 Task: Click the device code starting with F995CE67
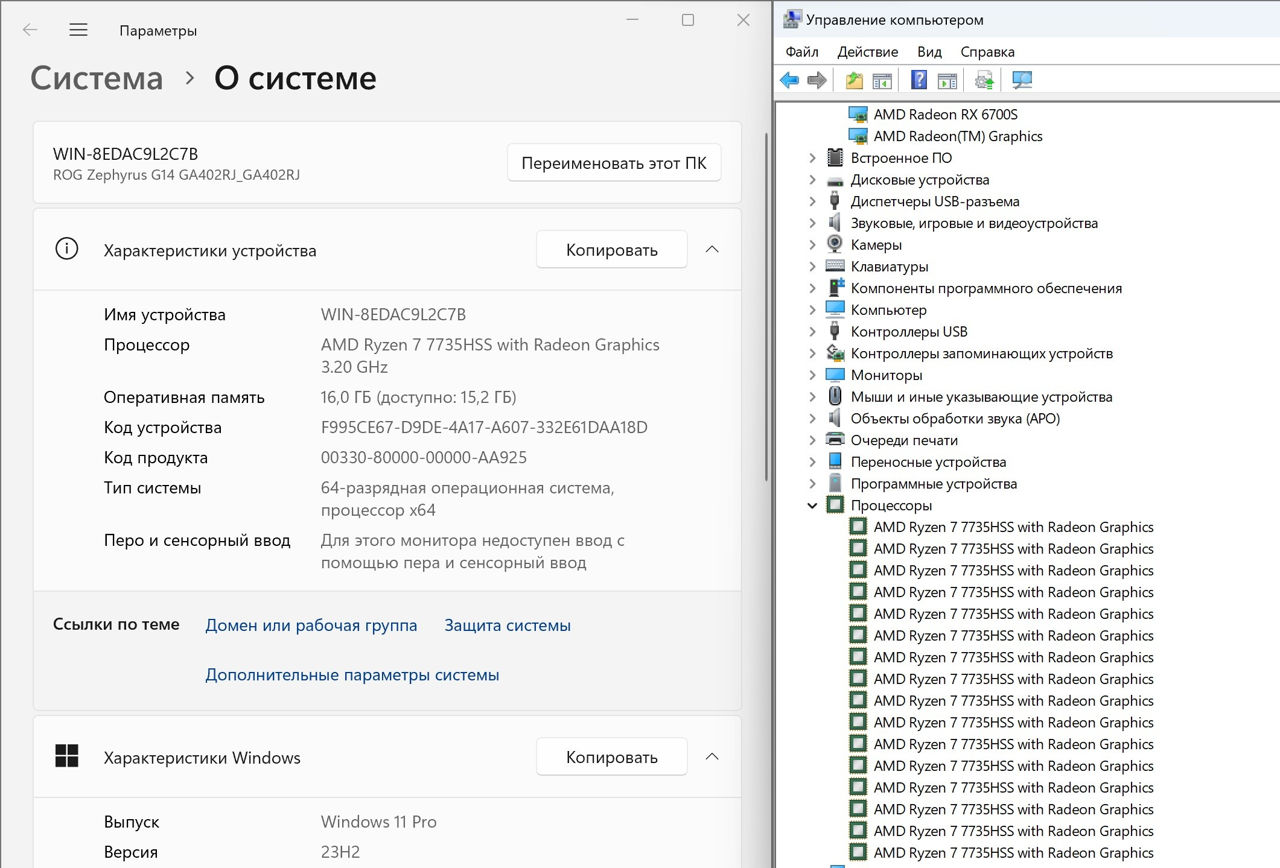[x=484, y=428]
